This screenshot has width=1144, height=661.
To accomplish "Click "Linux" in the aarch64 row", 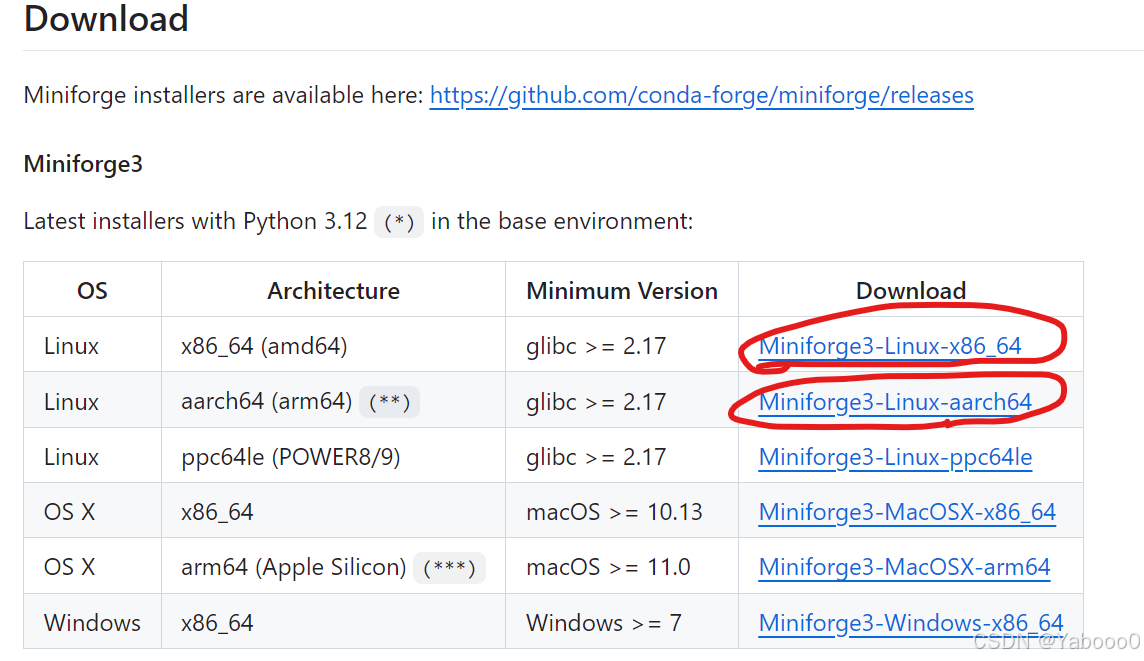I will pos(72,402).
